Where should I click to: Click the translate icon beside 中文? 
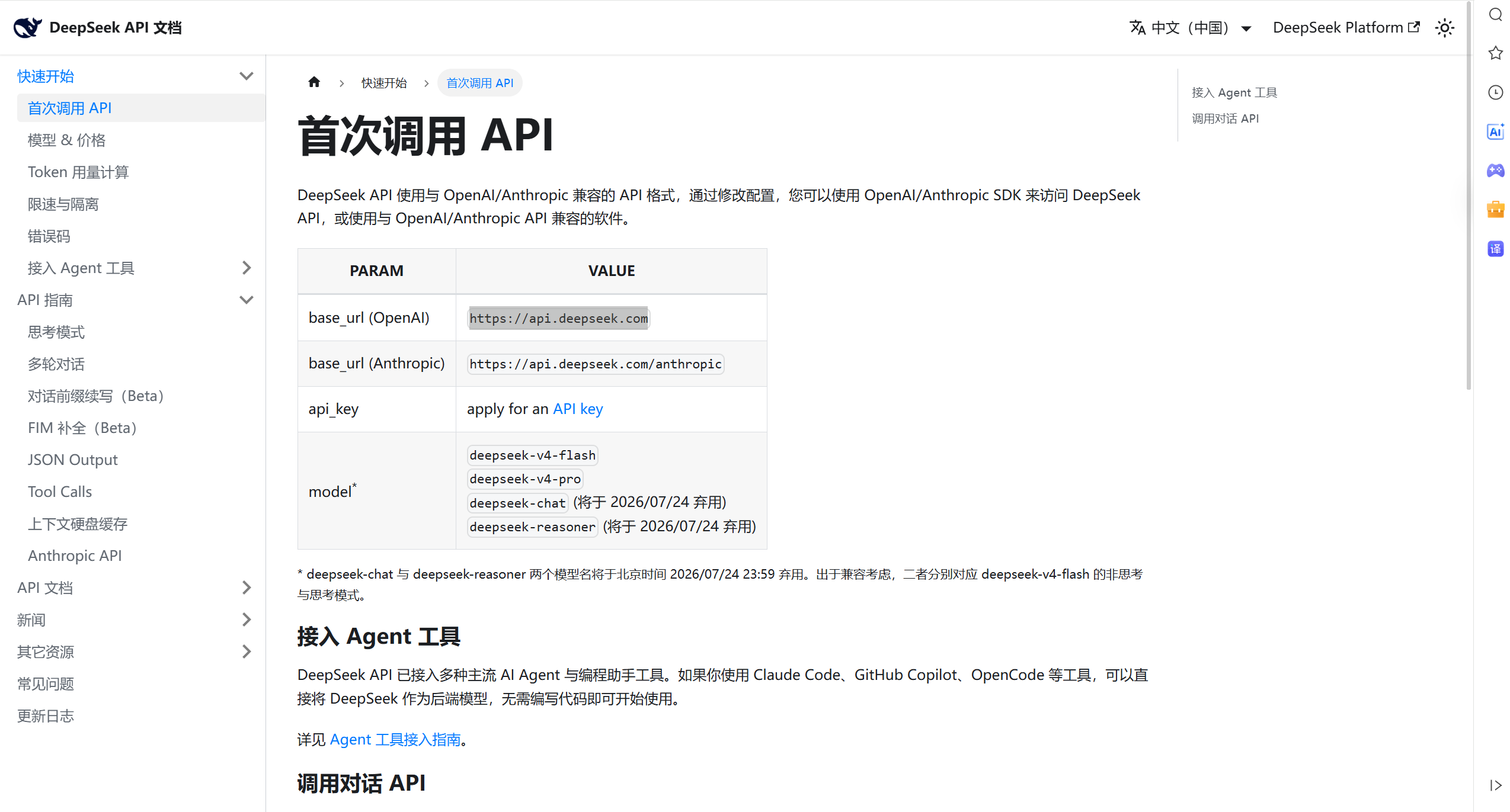pos(1137,28)
